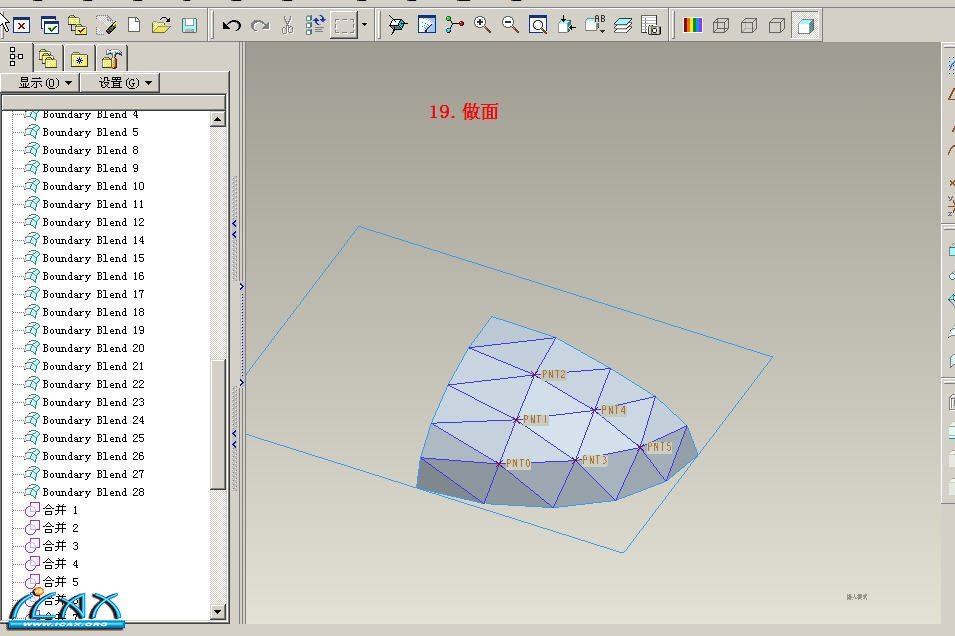Expand the selection box tool dropdown arrow

coord(364,26)
